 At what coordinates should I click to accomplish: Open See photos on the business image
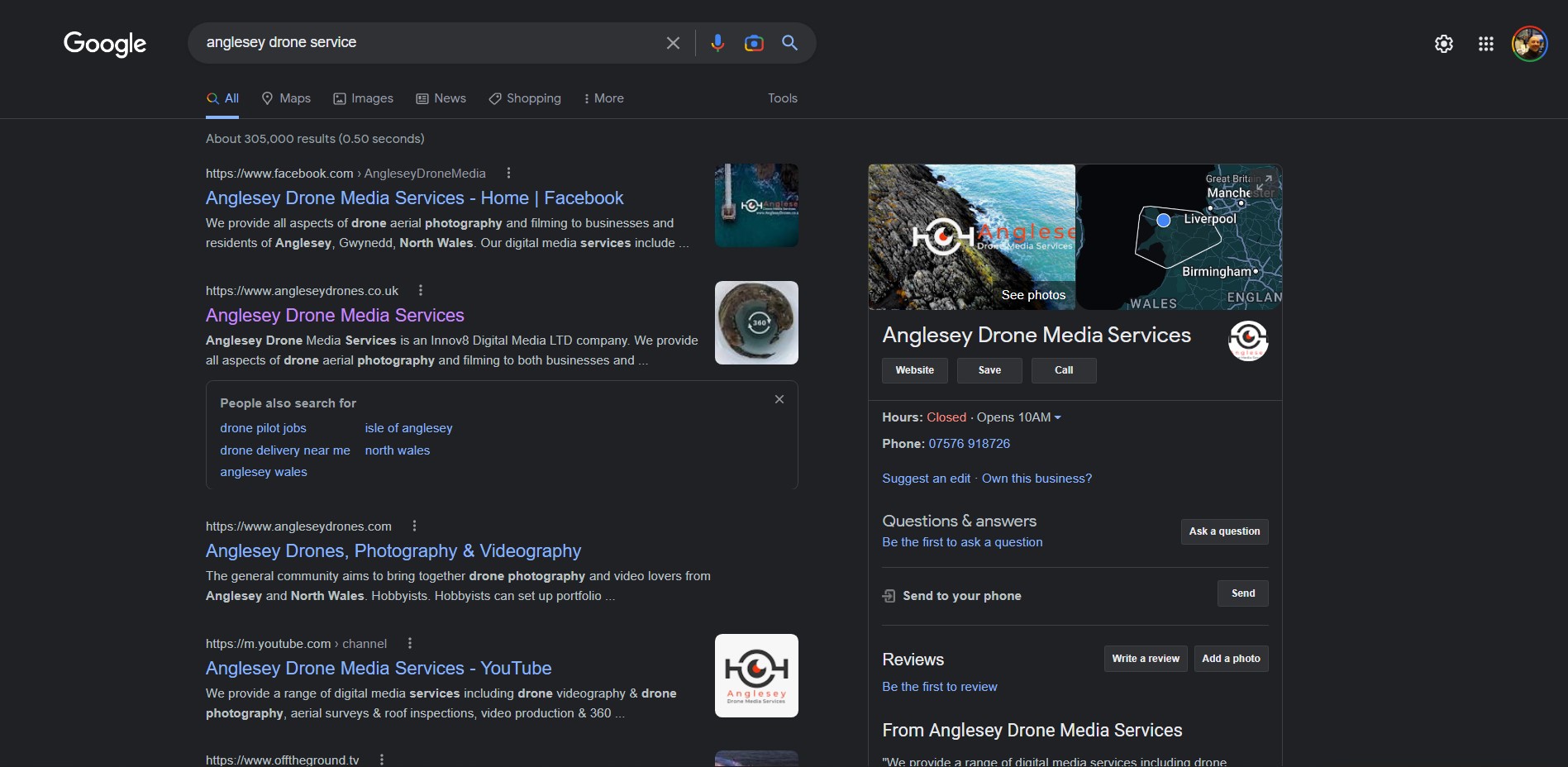pyautogui.click(x=1033, y=295)
